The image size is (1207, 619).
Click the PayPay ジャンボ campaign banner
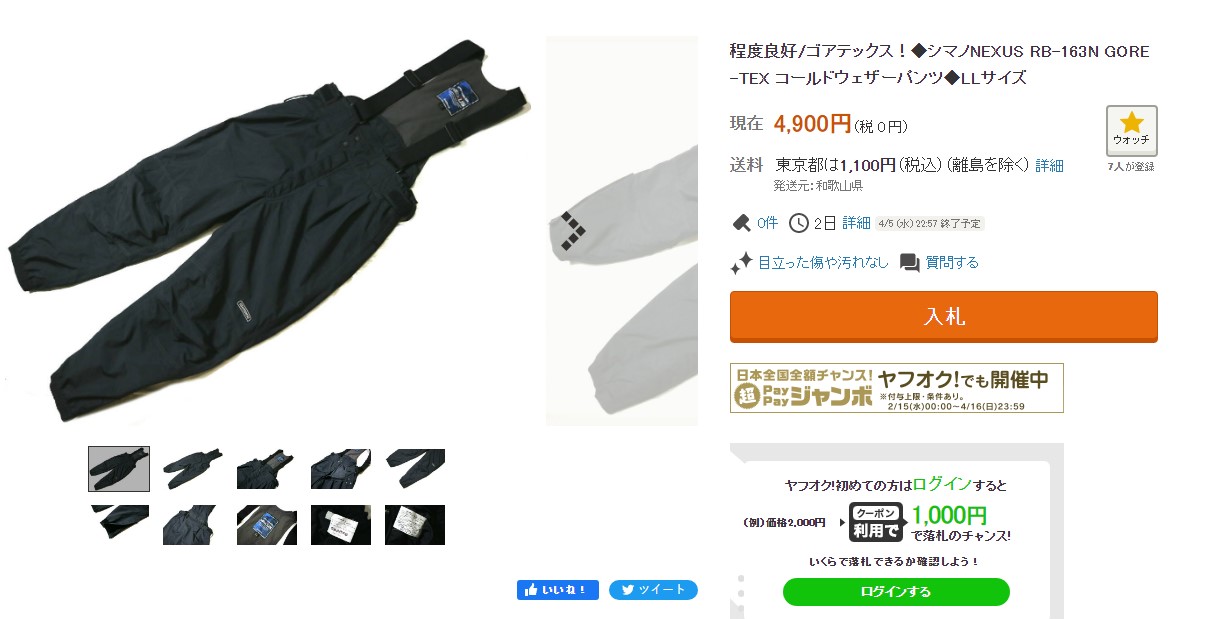tap(896, 388)
